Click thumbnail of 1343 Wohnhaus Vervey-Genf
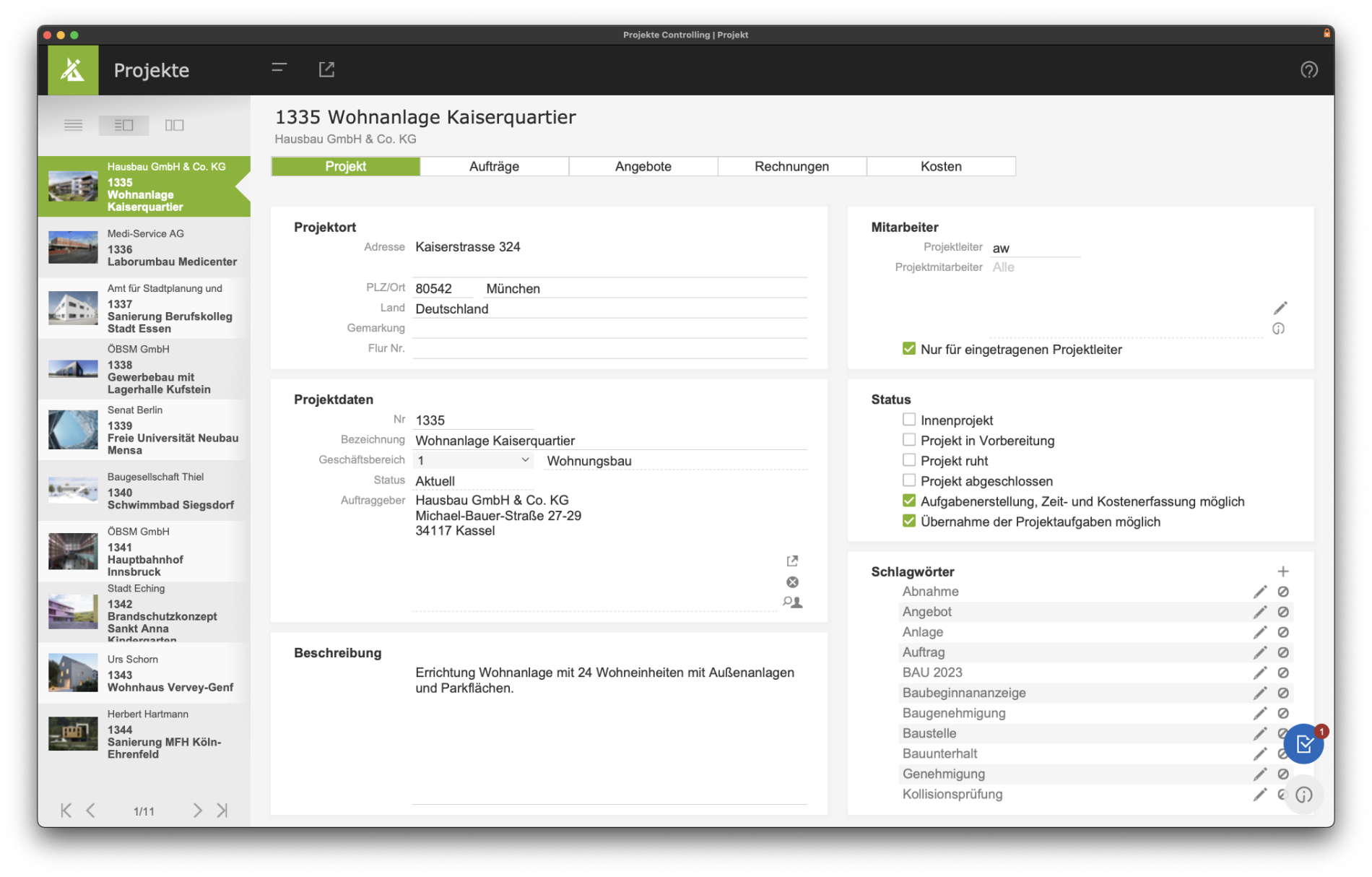The height and width of the screenshot is (877, 1372). [73, 673]
